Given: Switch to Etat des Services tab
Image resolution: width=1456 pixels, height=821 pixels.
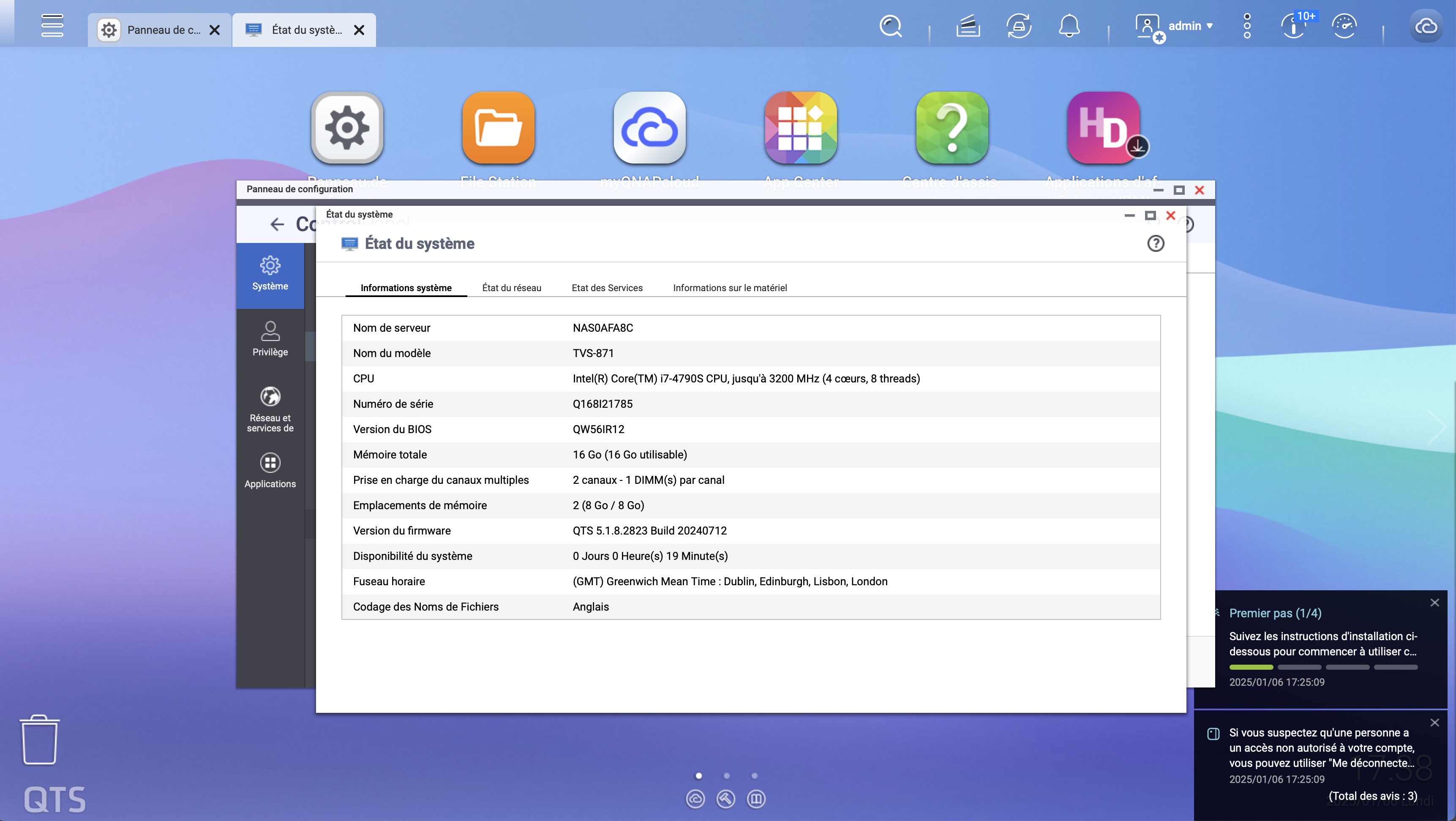Looking at the screenshot, I should (x=607, y=288).
